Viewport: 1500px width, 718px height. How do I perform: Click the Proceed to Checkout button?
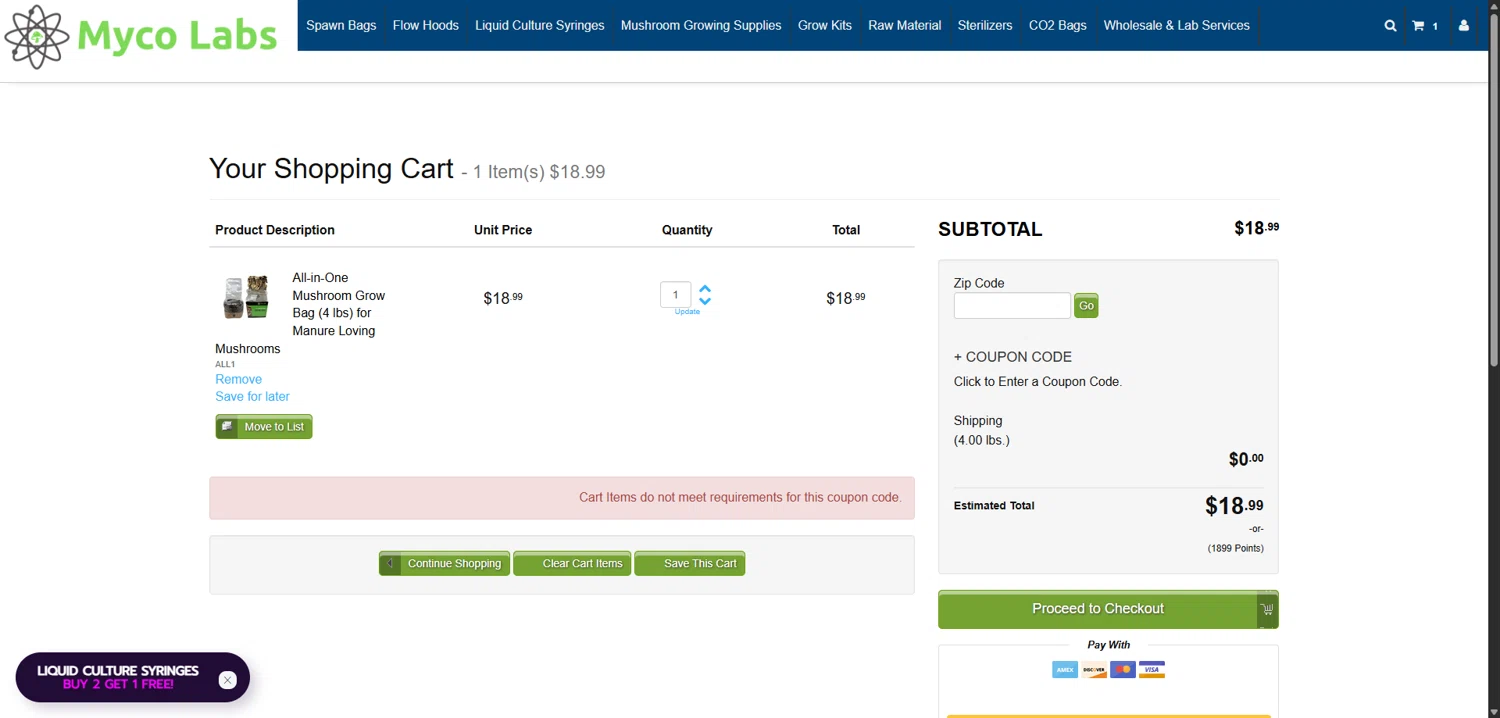tap(1108, 609)
